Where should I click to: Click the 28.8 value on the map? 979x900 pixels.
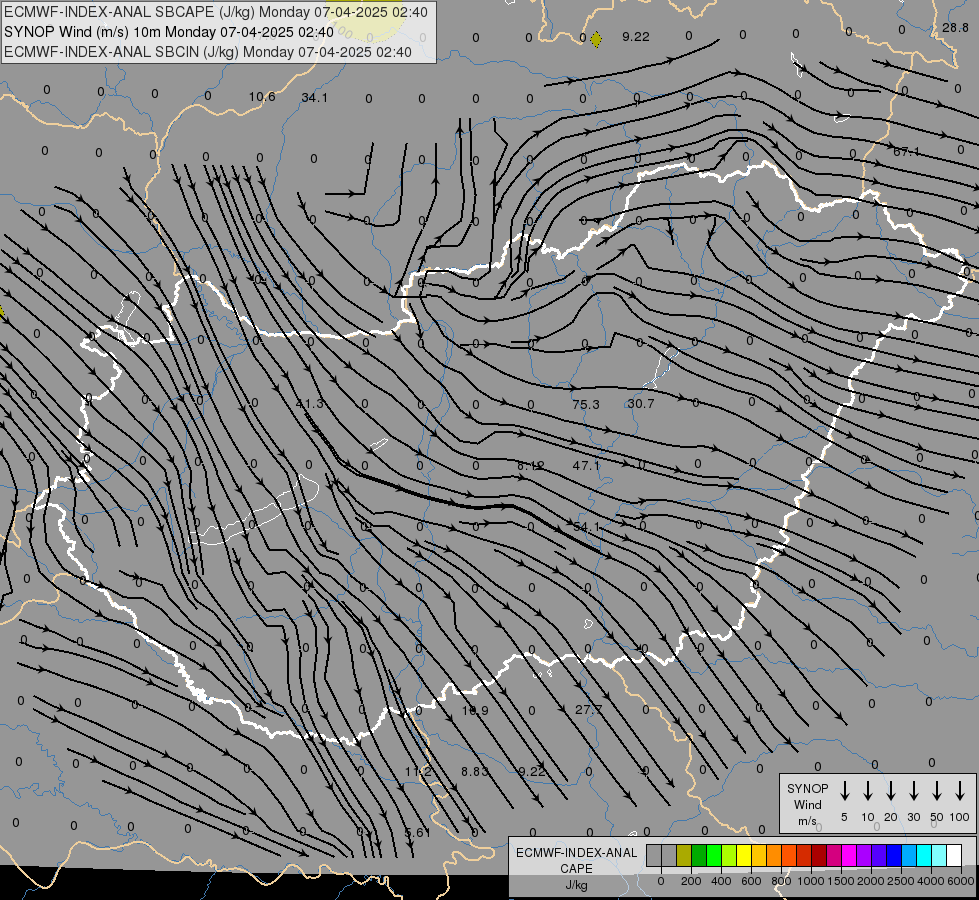[x=955, y=27]
